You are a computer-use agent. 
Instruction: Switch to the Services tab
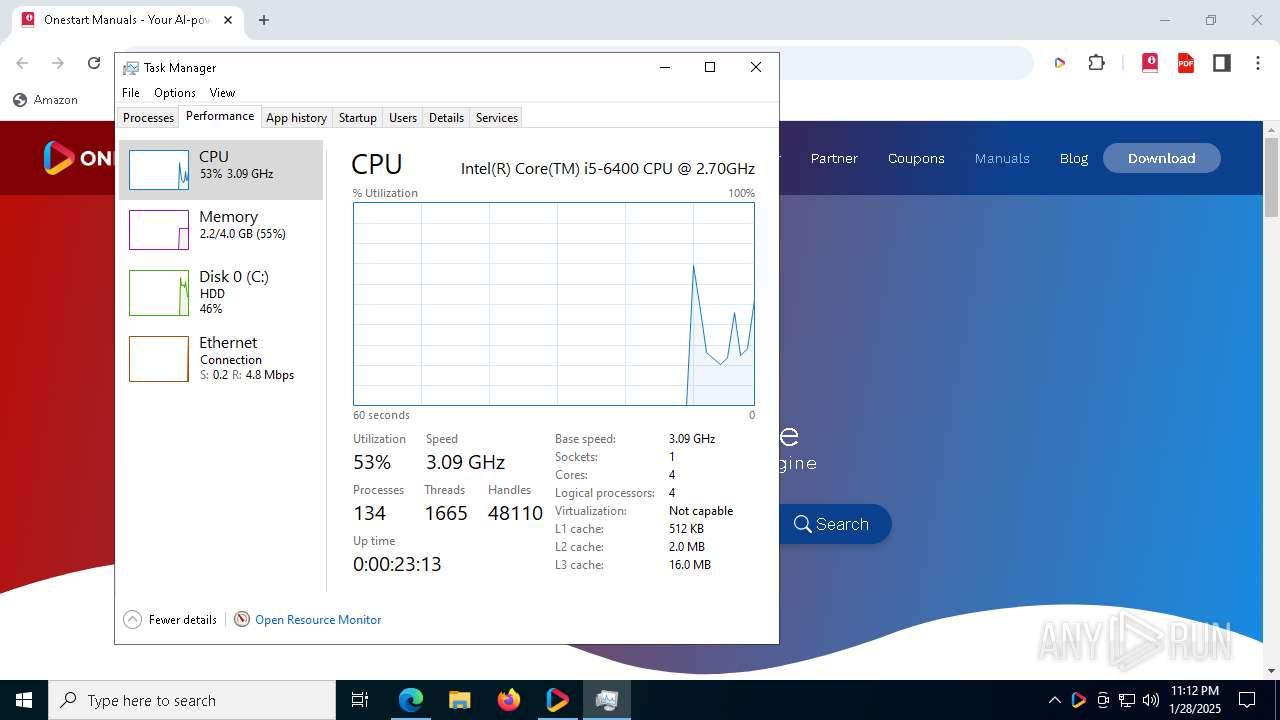tap(497, 118)
